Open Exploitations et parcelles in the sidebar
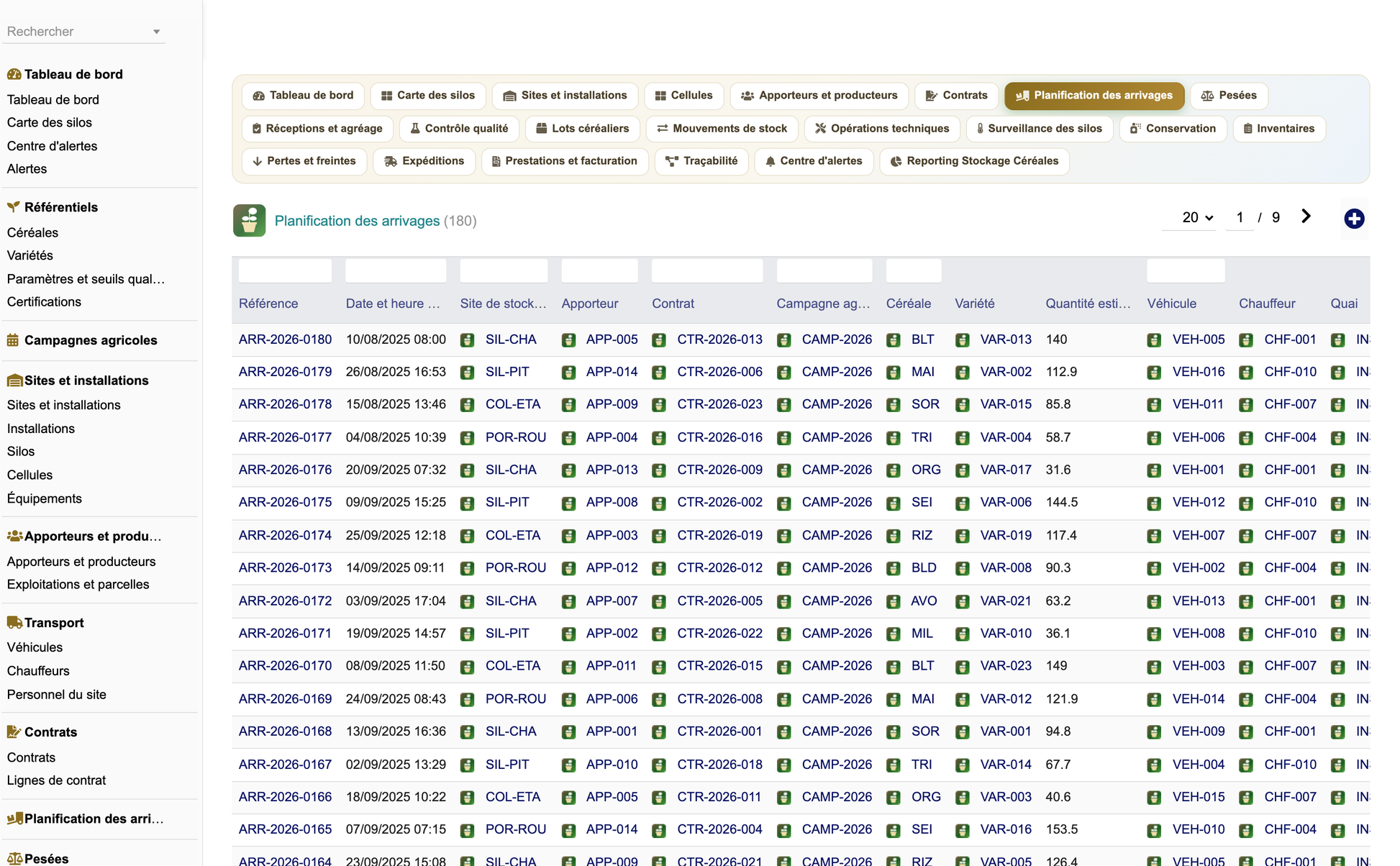This screenshot has height=866, width=1400. point(78,585)
